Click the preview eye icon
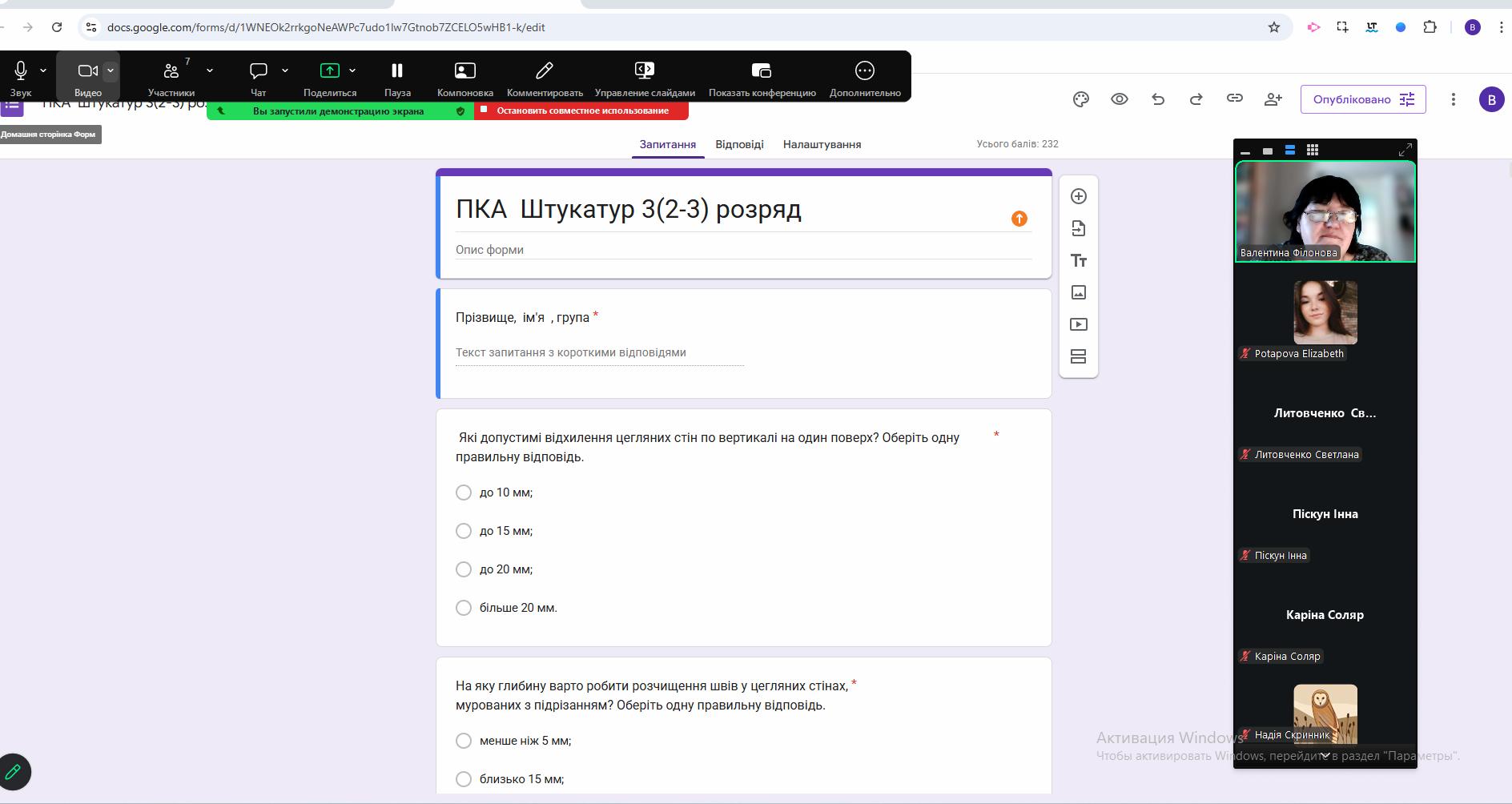This screenshot has height=804, width=1512. pos(1120,99)
